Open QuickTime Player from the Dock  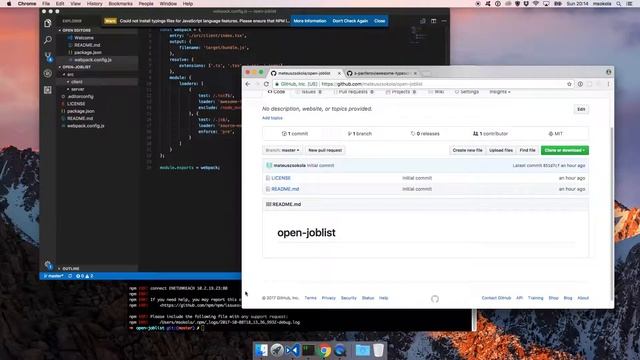pyautogui.click(x=340, y=350)
